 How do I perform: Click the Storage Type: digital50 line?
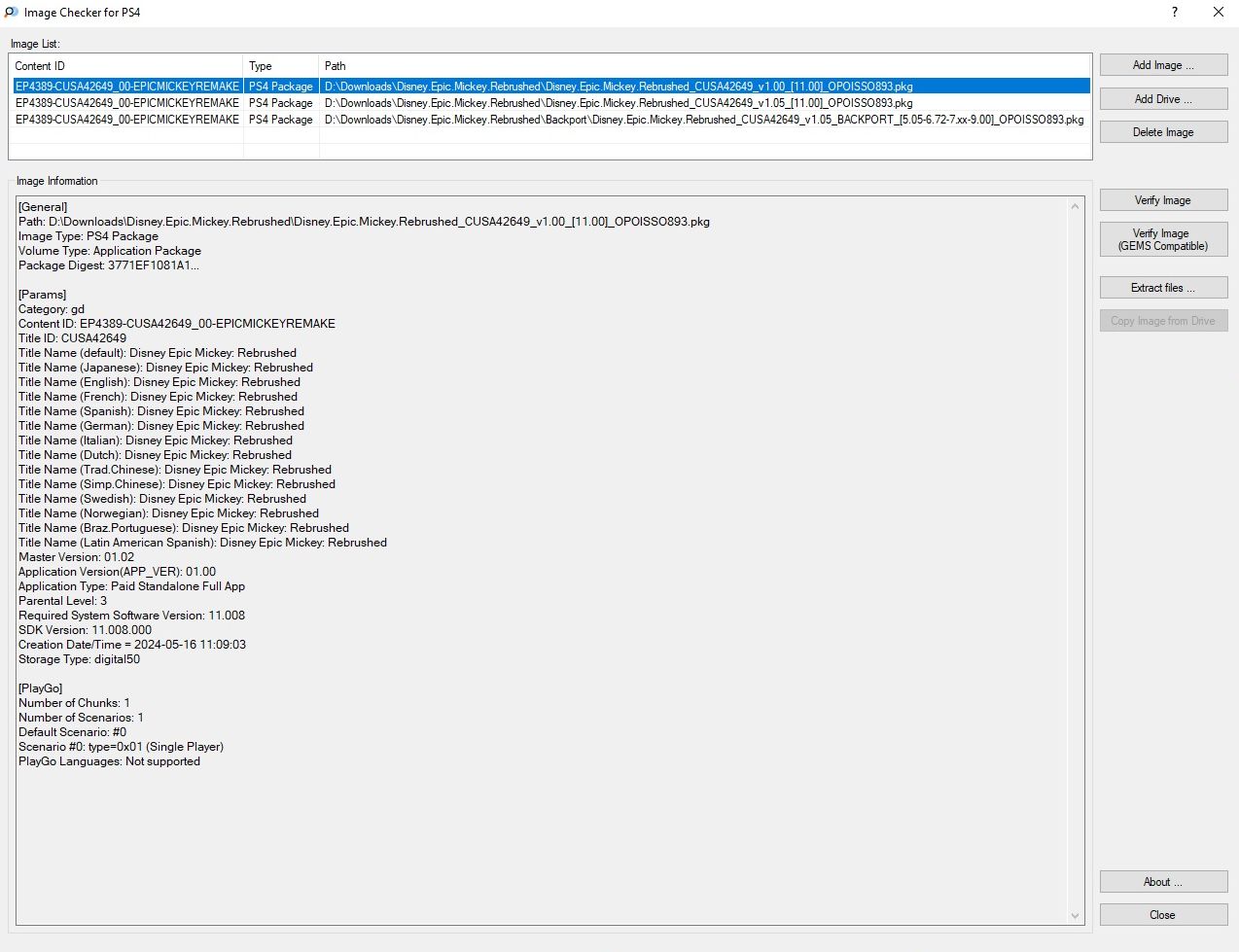pos(80,659)
